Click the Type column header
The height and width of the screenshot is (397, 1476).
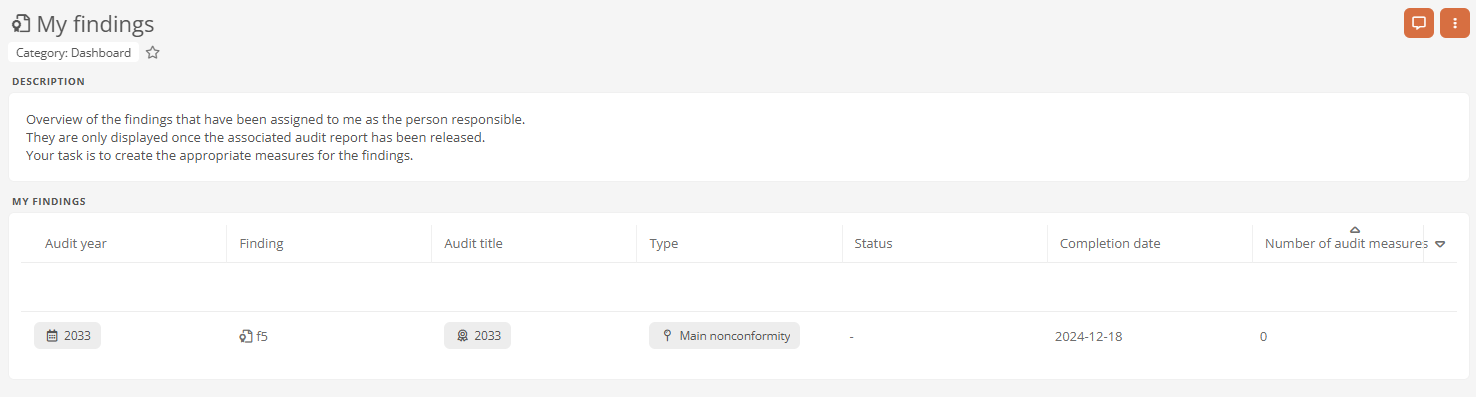click(x=664, y=244)
